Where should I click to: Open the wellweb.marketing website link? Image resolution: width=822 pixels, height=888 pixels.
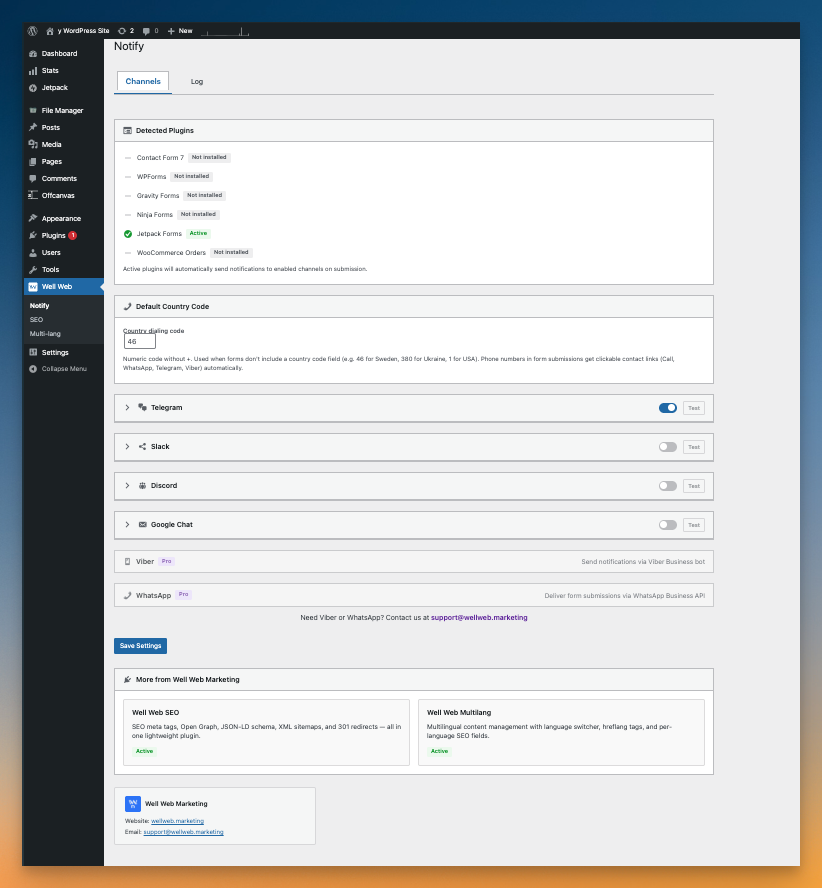177,821
